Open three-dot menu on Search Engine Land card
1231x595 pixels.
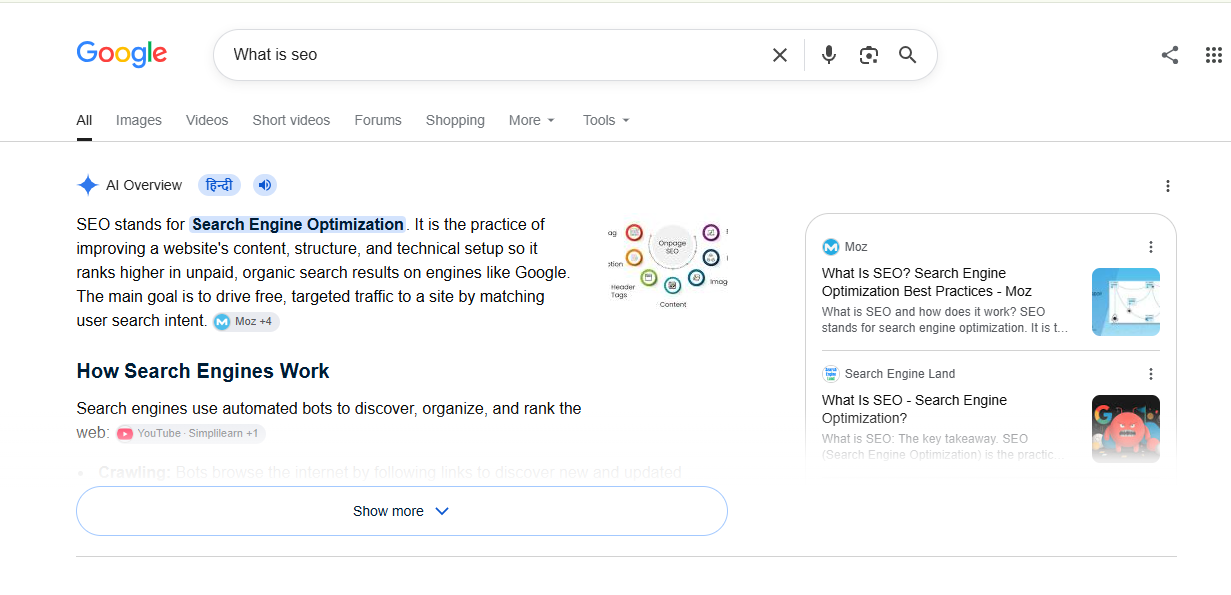pyautogui.click(x=1150, y=374)
